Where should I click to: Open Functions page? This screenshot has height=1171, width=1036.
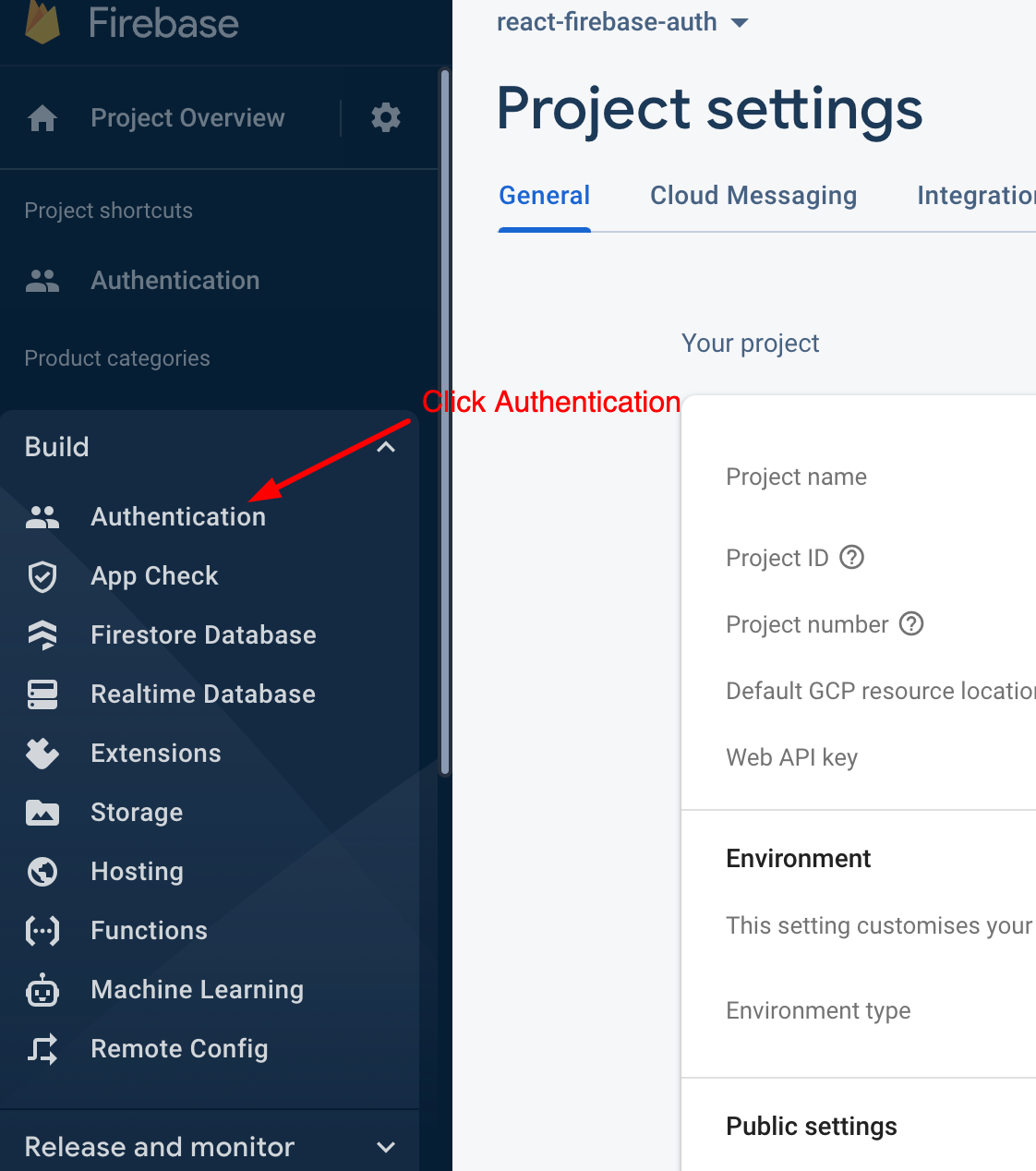pos(150,931)
